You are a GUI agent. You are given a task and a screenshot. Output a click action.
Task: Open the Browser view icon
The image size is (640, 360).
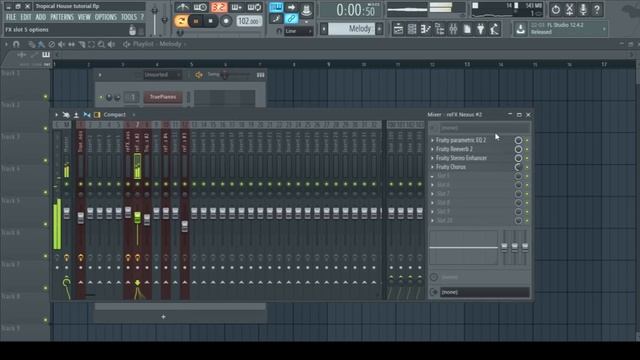439,29
